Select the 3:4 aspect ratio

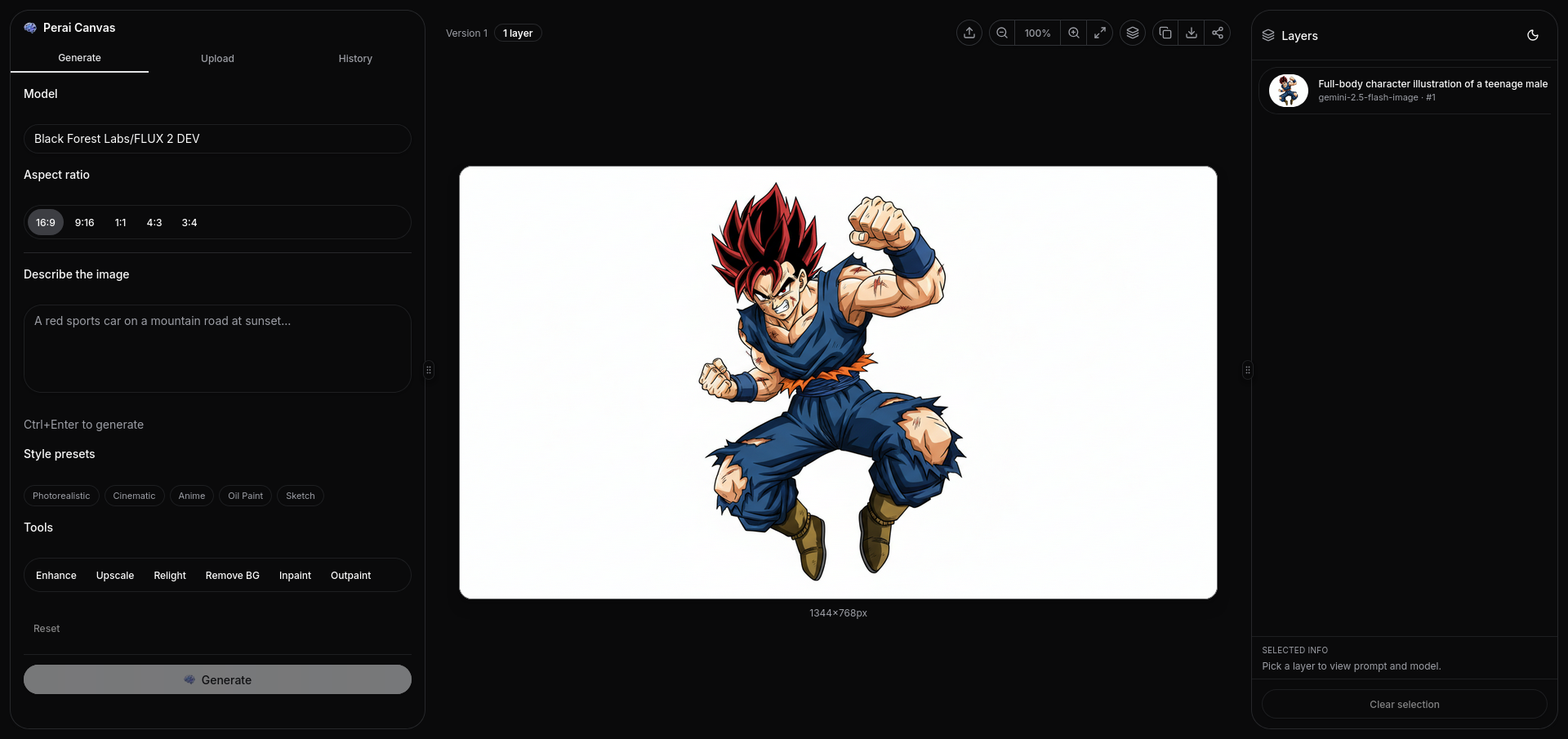(x=189, y=222)
